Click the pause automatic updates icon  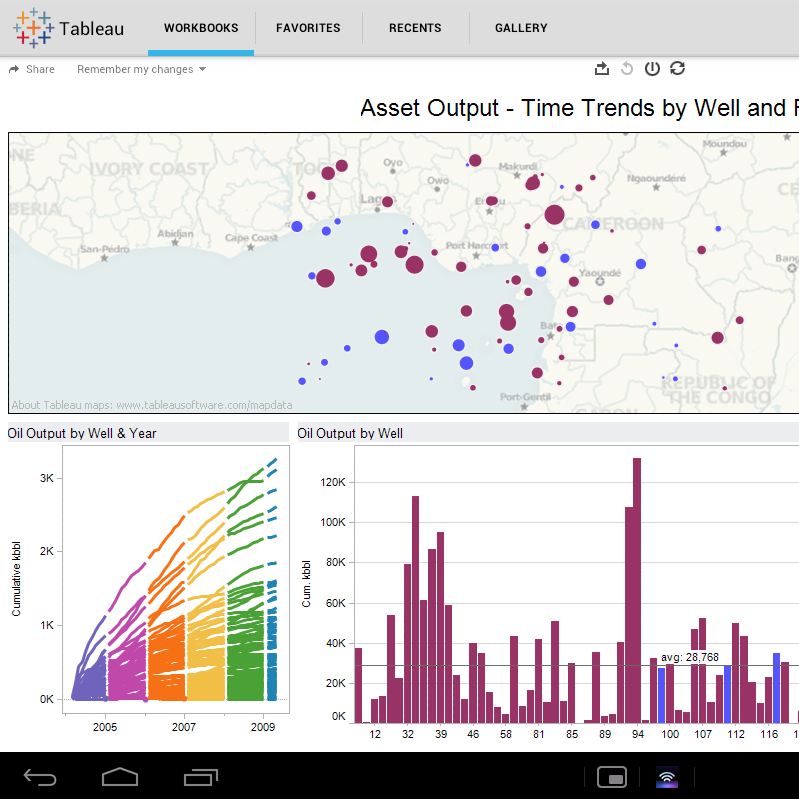click(652, 68)
